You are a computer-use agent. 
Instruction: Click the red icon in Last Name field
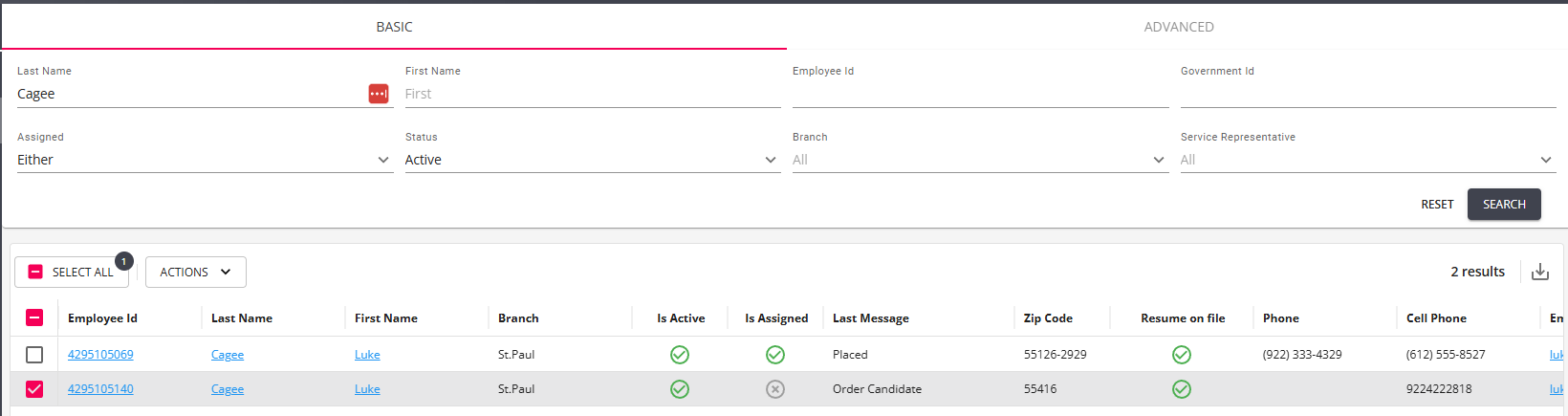379,94
